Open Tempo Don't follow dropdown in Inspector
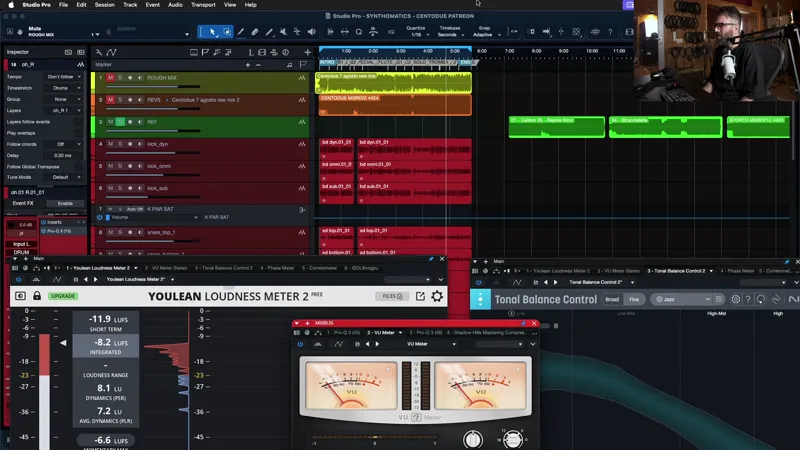The height and width of the screenshot is (450, 800). (x=63, y=77)
